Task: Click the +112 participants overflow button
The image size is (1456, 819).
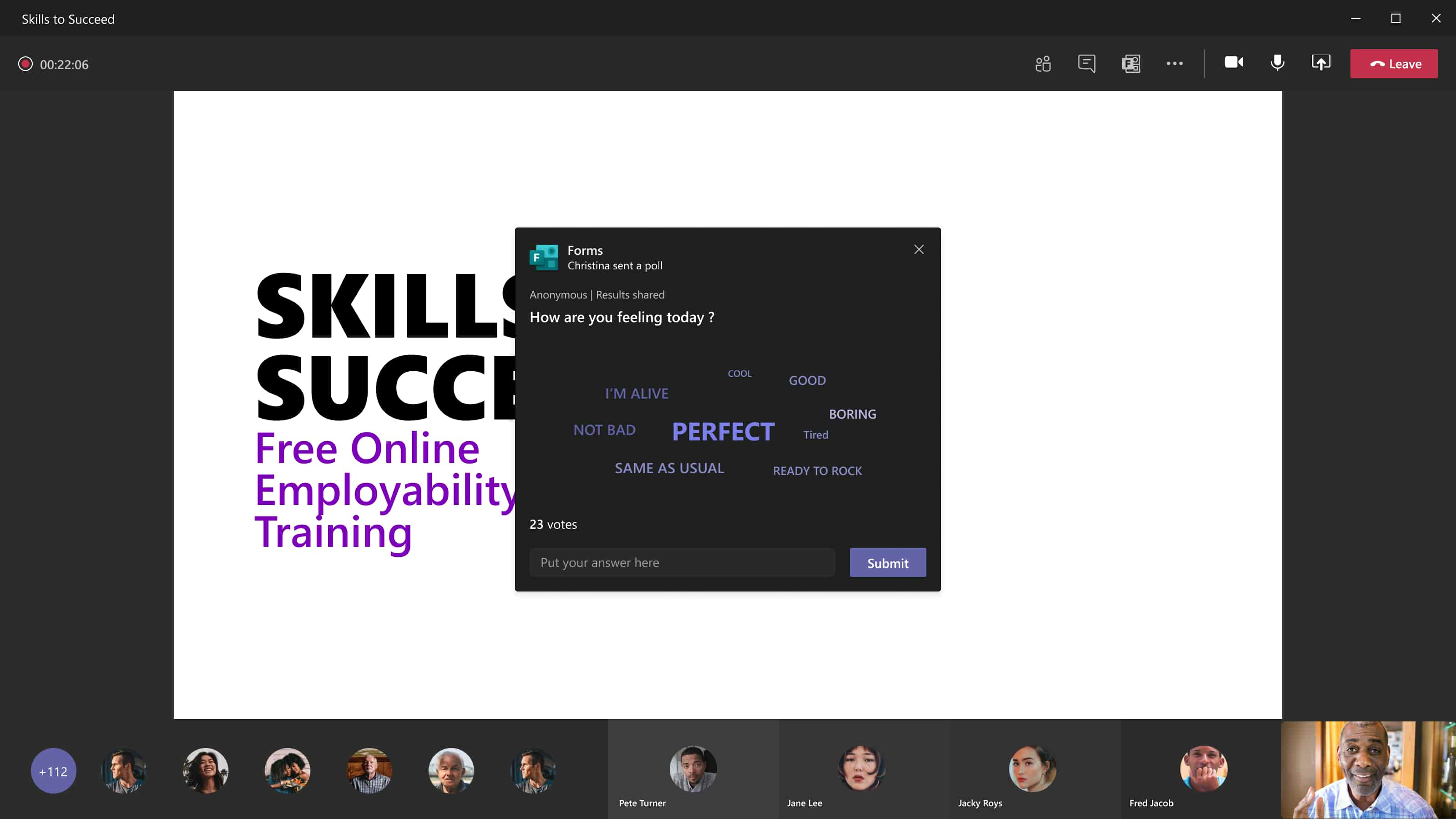Action: (52, 771)
